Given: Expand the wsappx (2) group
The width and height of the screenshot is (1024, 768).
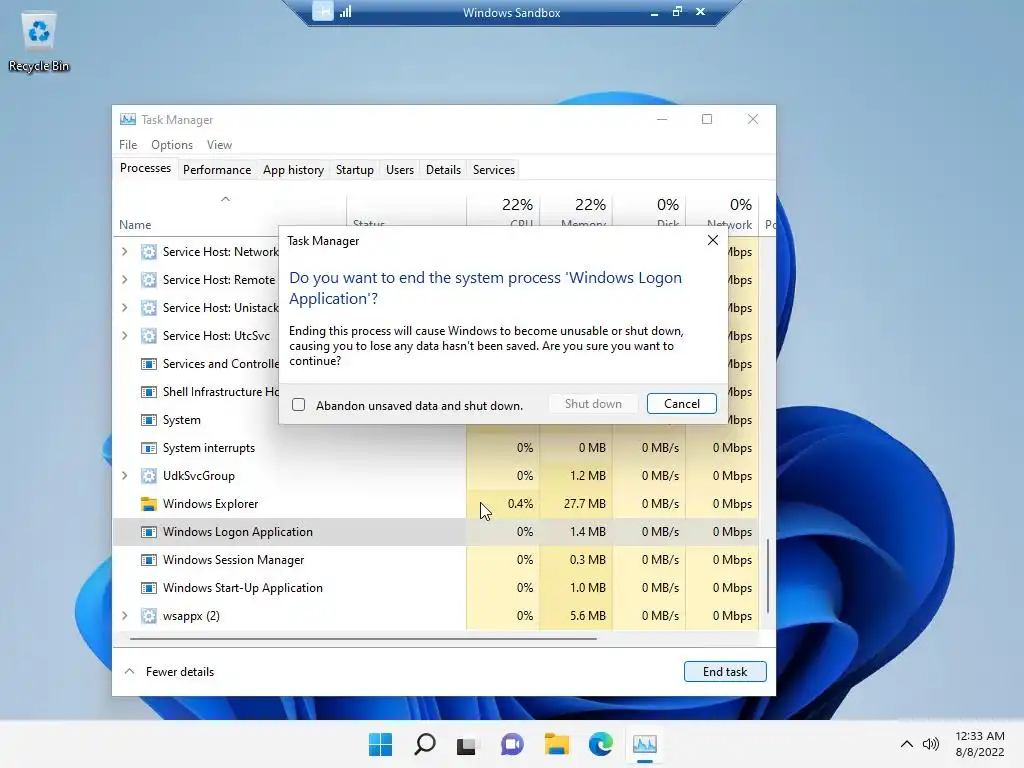Looking at the screenshot, I should click(x=125, y=616).
